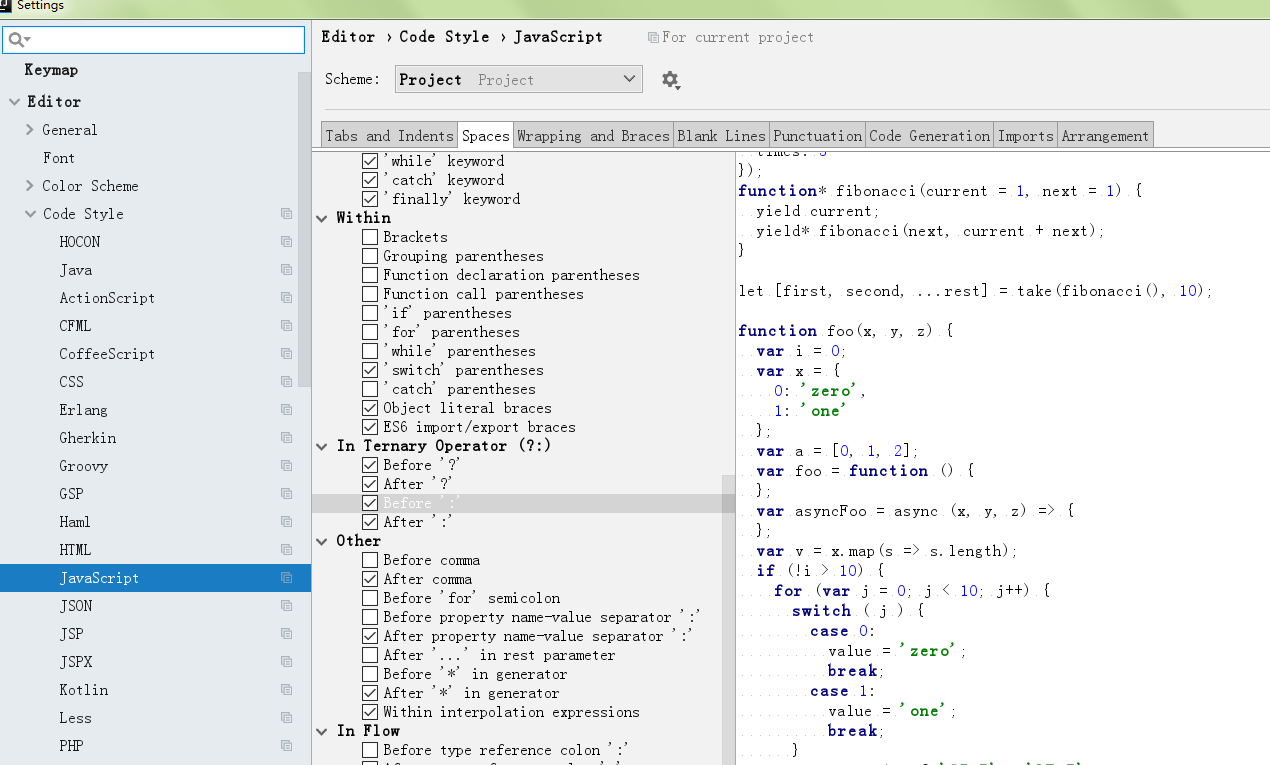Image resolution: width=1270 pixels, height=765 pixels.
Task: Open the Punctuation tab
Action: click(x=817, y=136)
